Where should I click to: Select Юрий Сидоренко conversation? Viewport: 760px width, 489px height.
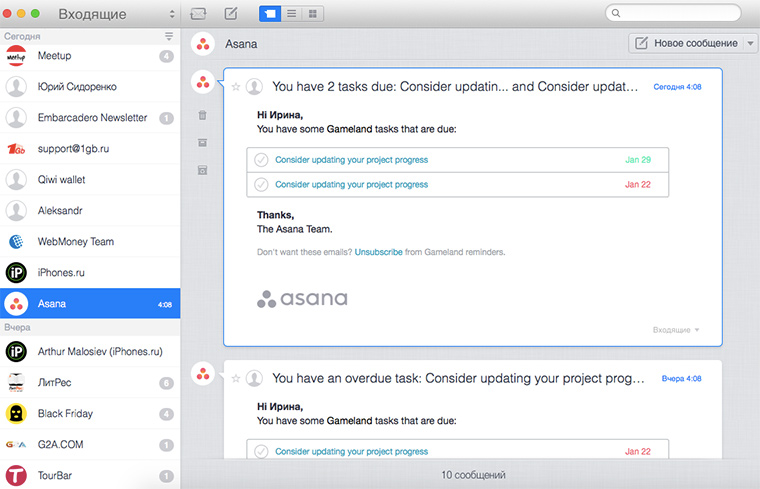click(90, 87)
